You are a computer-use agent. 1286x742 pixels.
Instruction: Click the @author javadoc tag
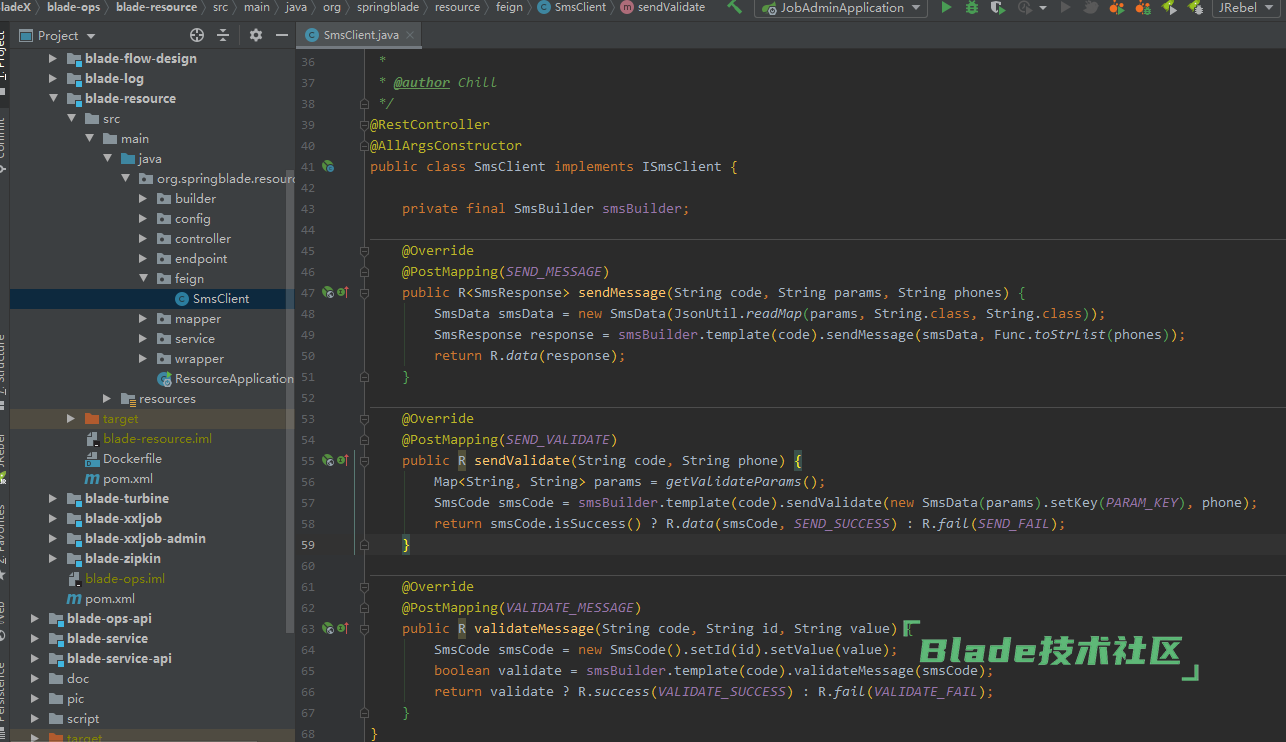click(422, 83)
